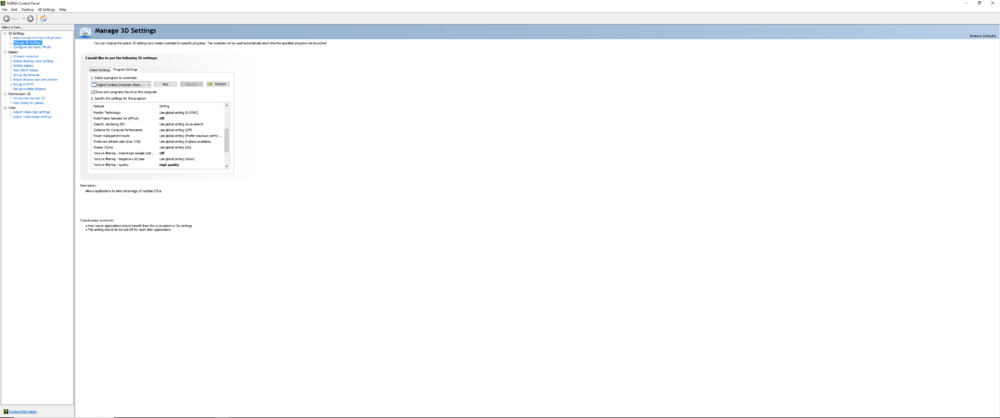Open Back history dropdown arrow

point(23,19)
